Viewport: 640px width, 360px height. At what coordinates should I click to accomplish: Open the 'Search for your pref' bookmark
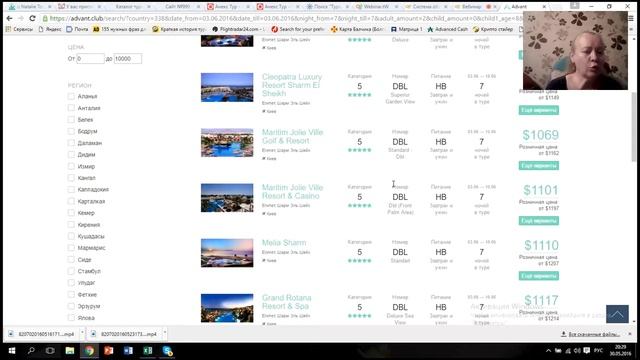pyautogui.click(x=298, y=29)
